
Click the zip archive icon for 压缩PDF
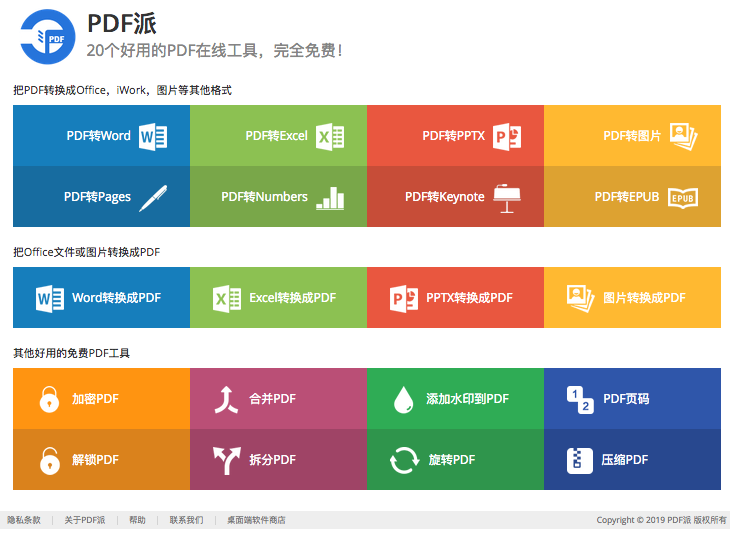click(580, 461)
